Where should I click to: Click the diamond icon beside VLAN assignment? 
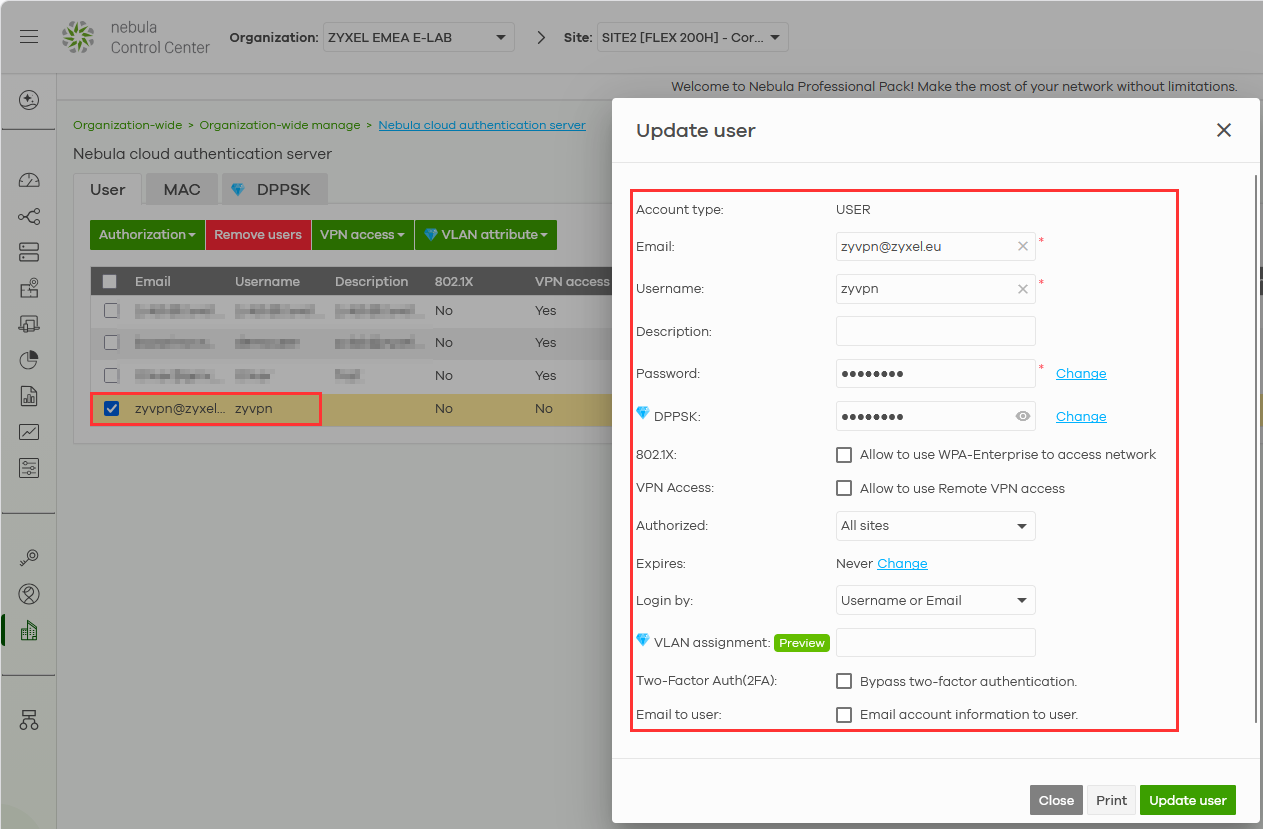(x=643, y=640)
